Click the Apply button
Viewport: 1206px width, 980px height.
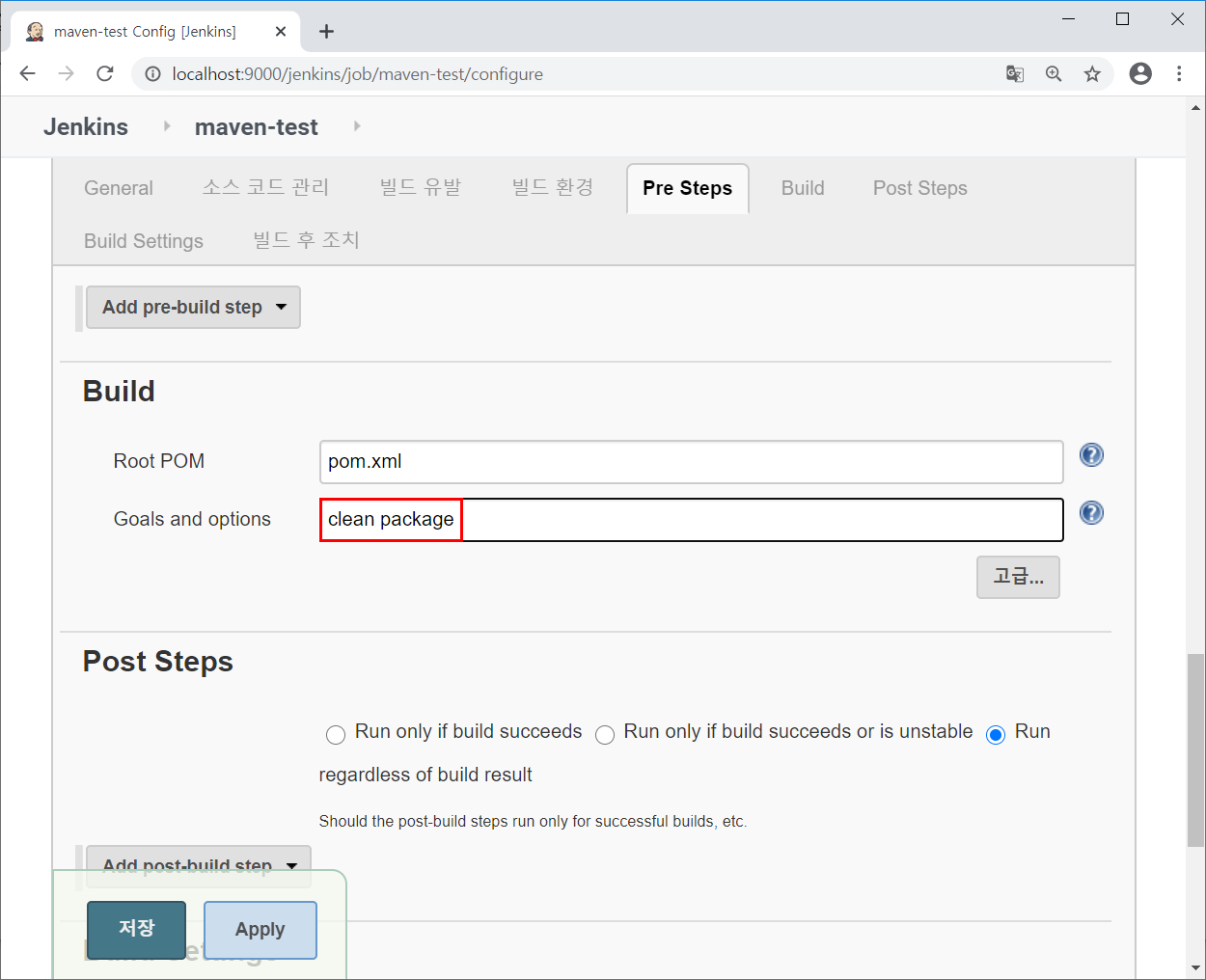coord(260,930)
